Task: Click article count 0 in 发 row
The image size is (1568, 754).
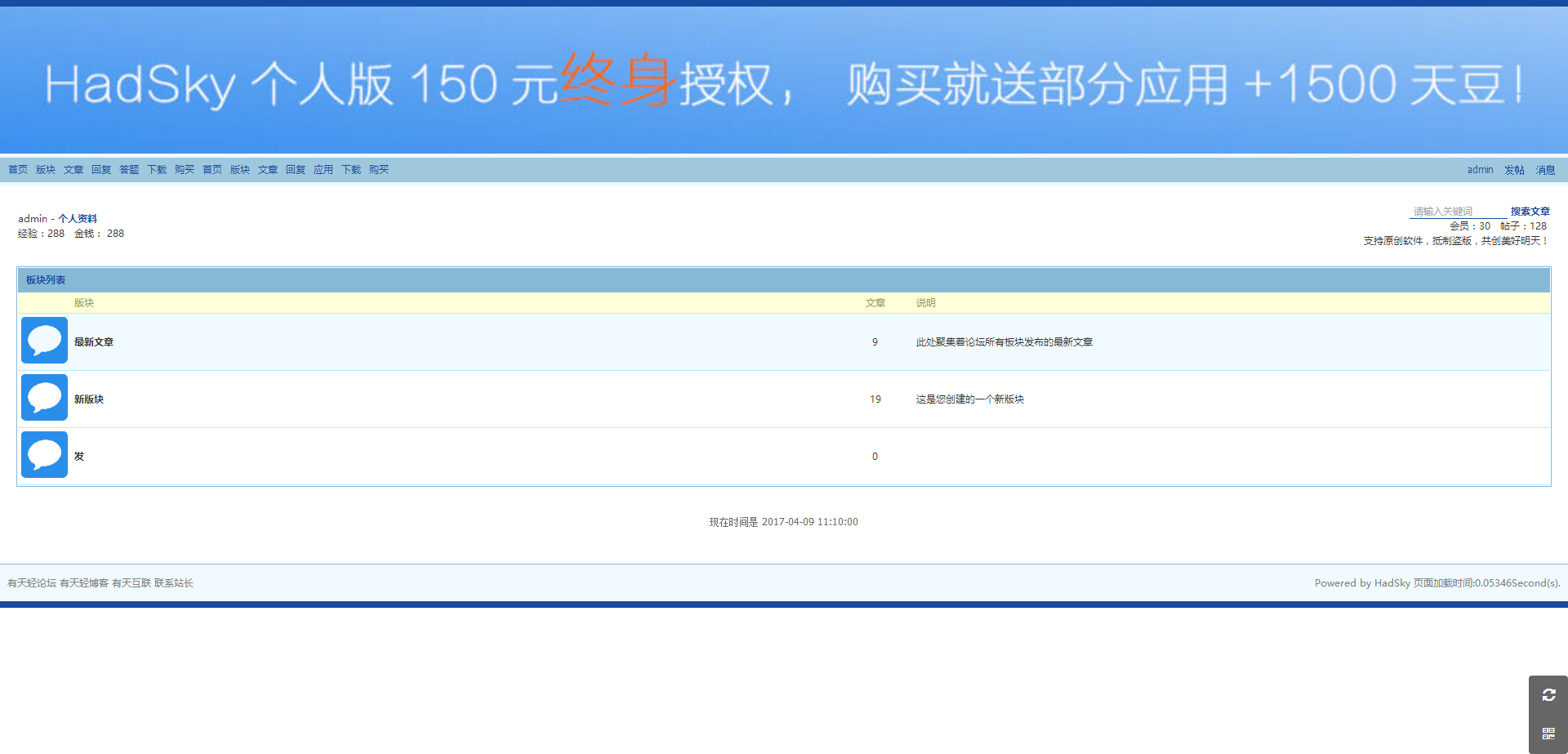Action: pyautogui.click(x=875, y=457)
